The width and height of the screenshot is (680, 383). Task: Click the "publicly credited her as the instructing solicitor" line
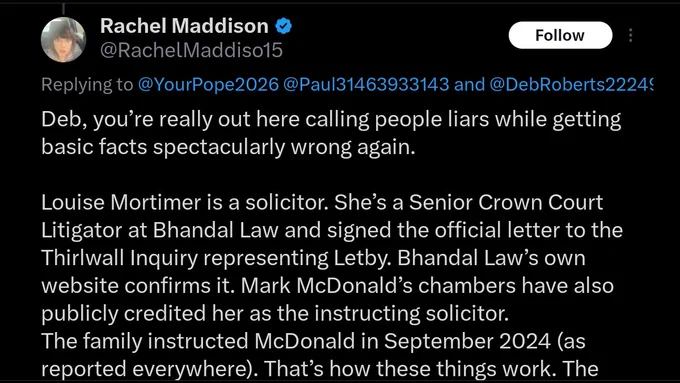[275, 314]
